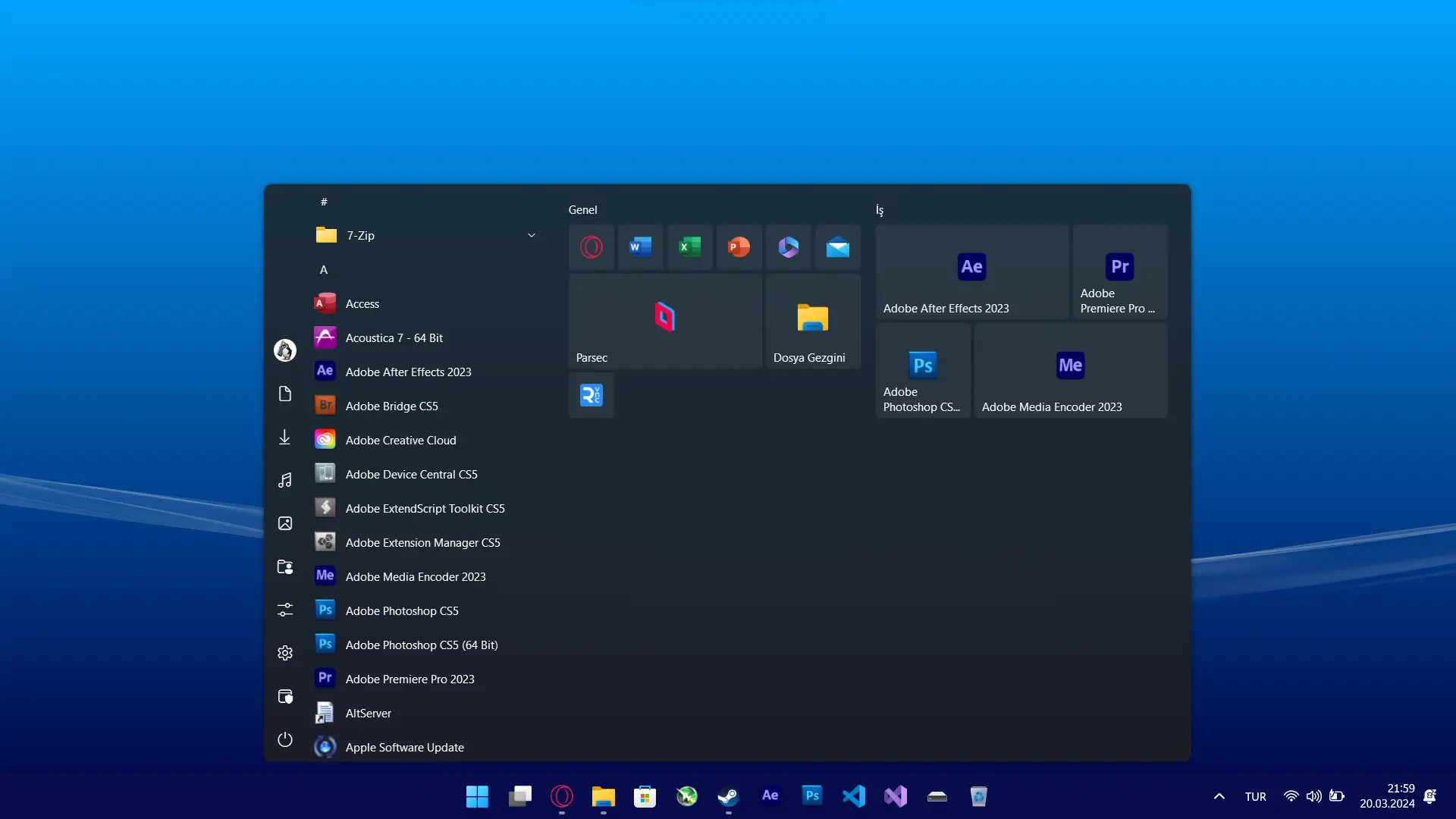Open Steam from the taskbar
This screenshot has width=1456, height=819.
[x=729, y=796]
